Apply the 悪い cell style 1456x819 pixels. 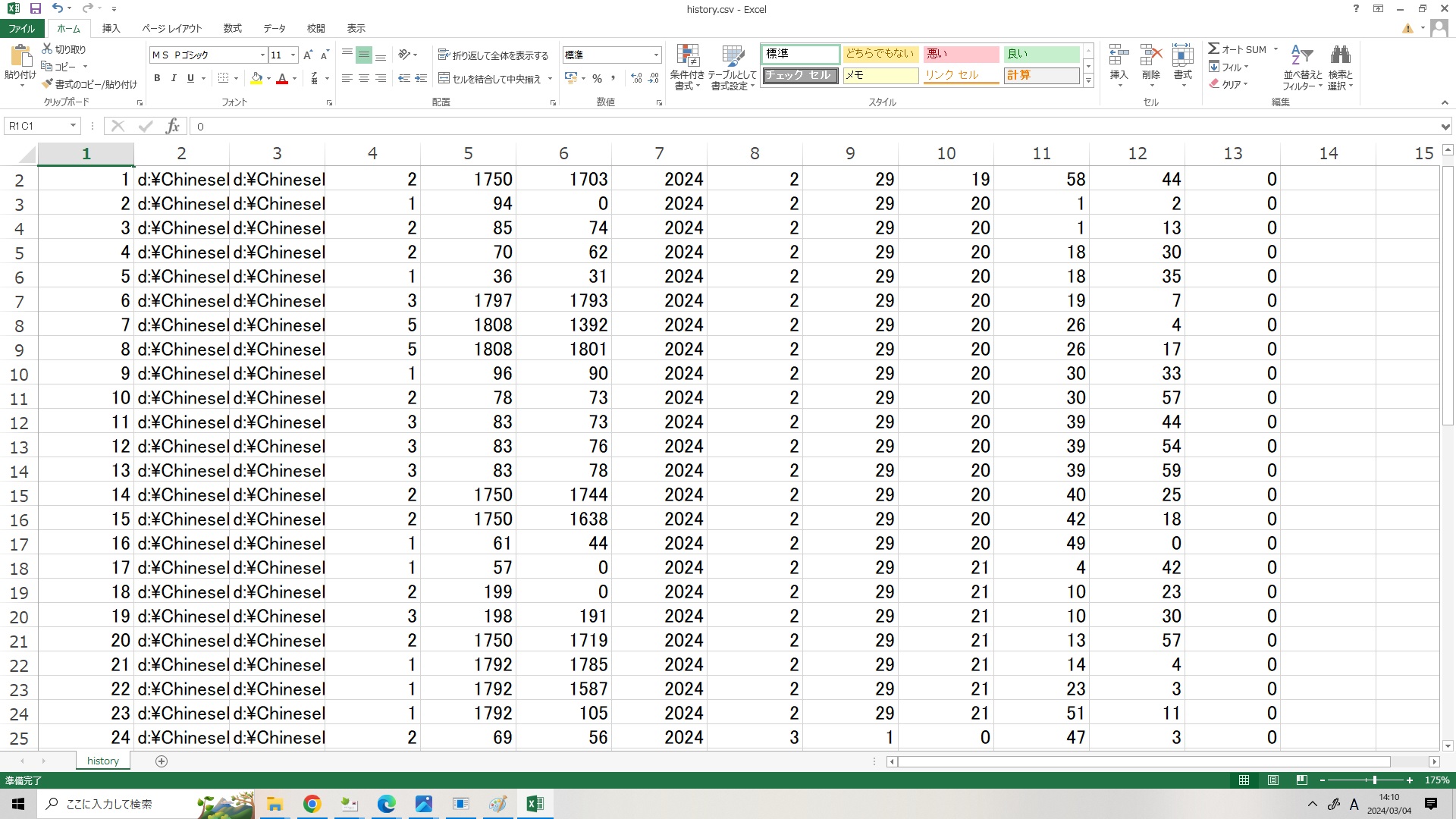(x=960, y=54)
